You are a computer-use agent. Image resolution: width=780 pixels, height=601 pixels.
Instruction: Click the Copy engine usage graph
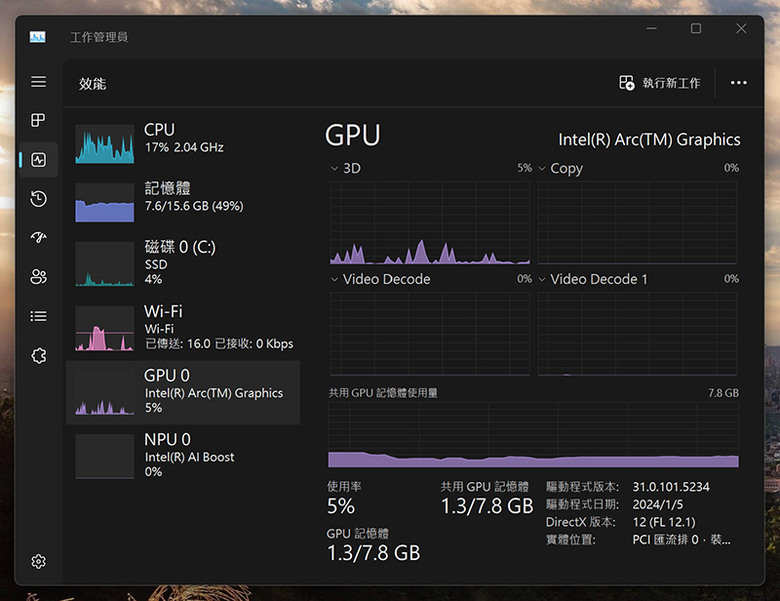click(637, 222)
